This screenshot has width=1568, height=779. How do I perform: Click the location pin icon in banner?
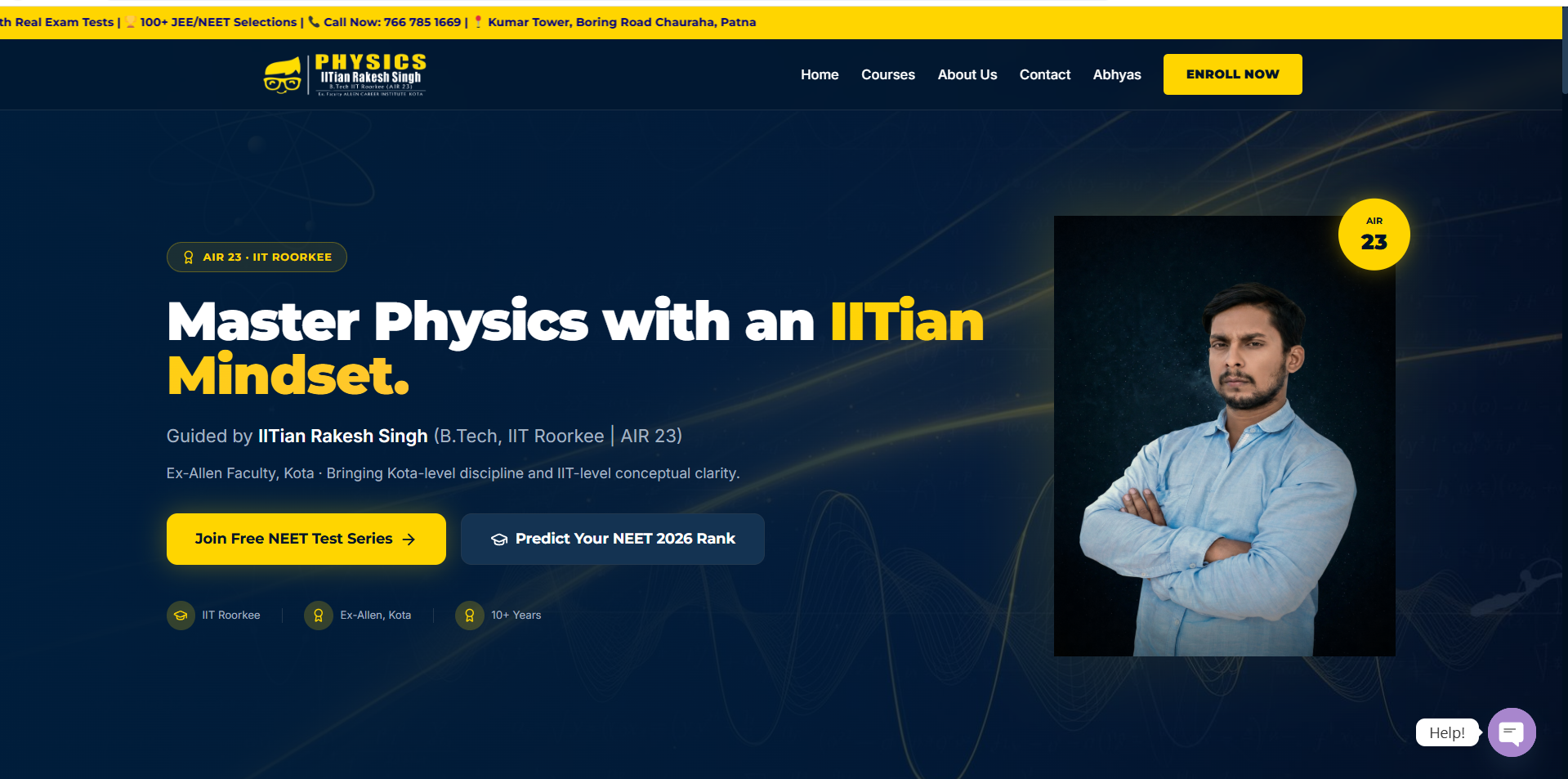click(479, 22)
